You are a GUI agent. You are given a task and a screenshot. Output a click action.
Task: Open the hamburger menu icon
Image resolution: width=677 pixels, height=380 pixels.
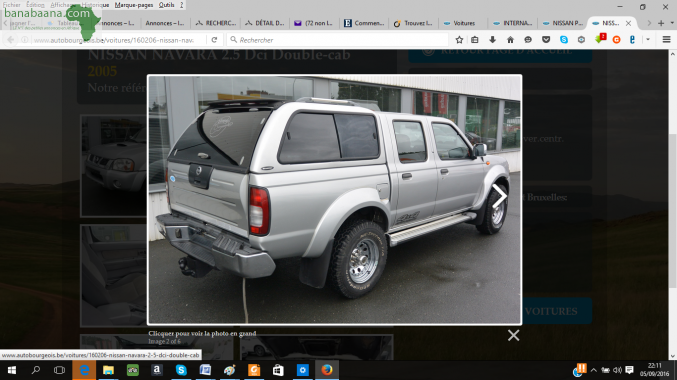click(x=666, y=40)
